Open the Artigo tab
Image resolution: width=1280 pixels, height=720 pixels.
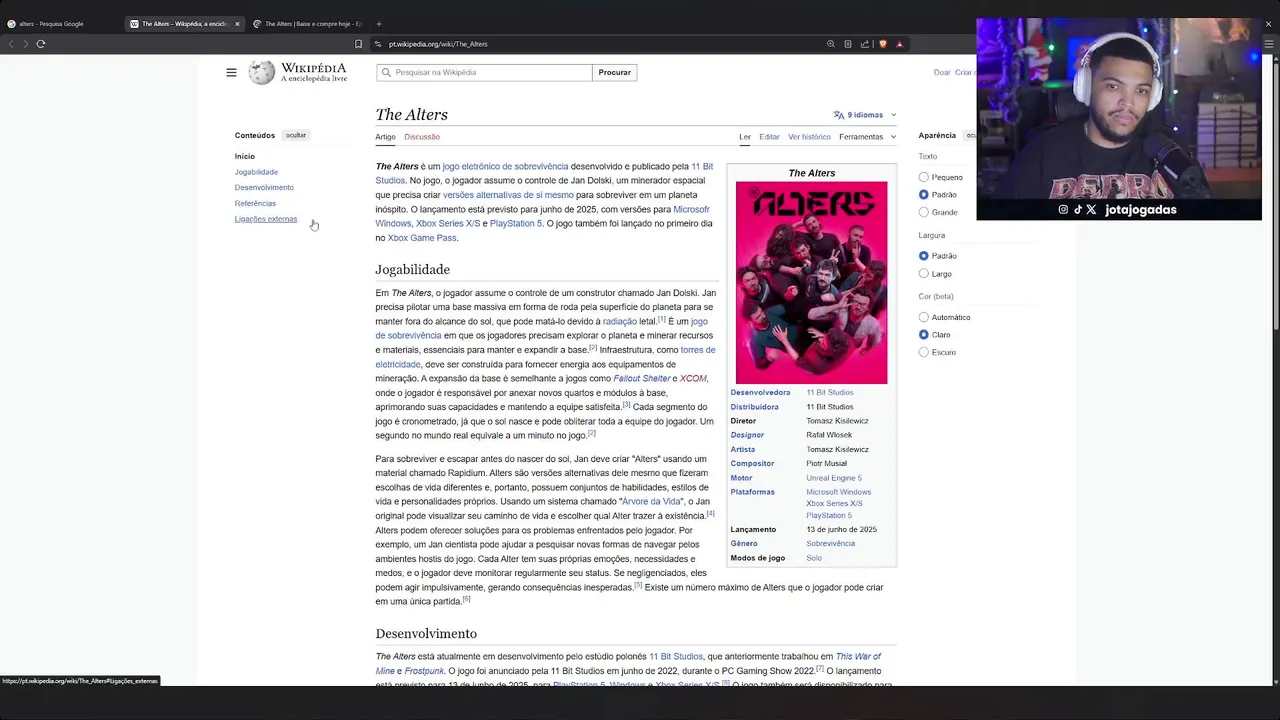click(x=385, y=137)
